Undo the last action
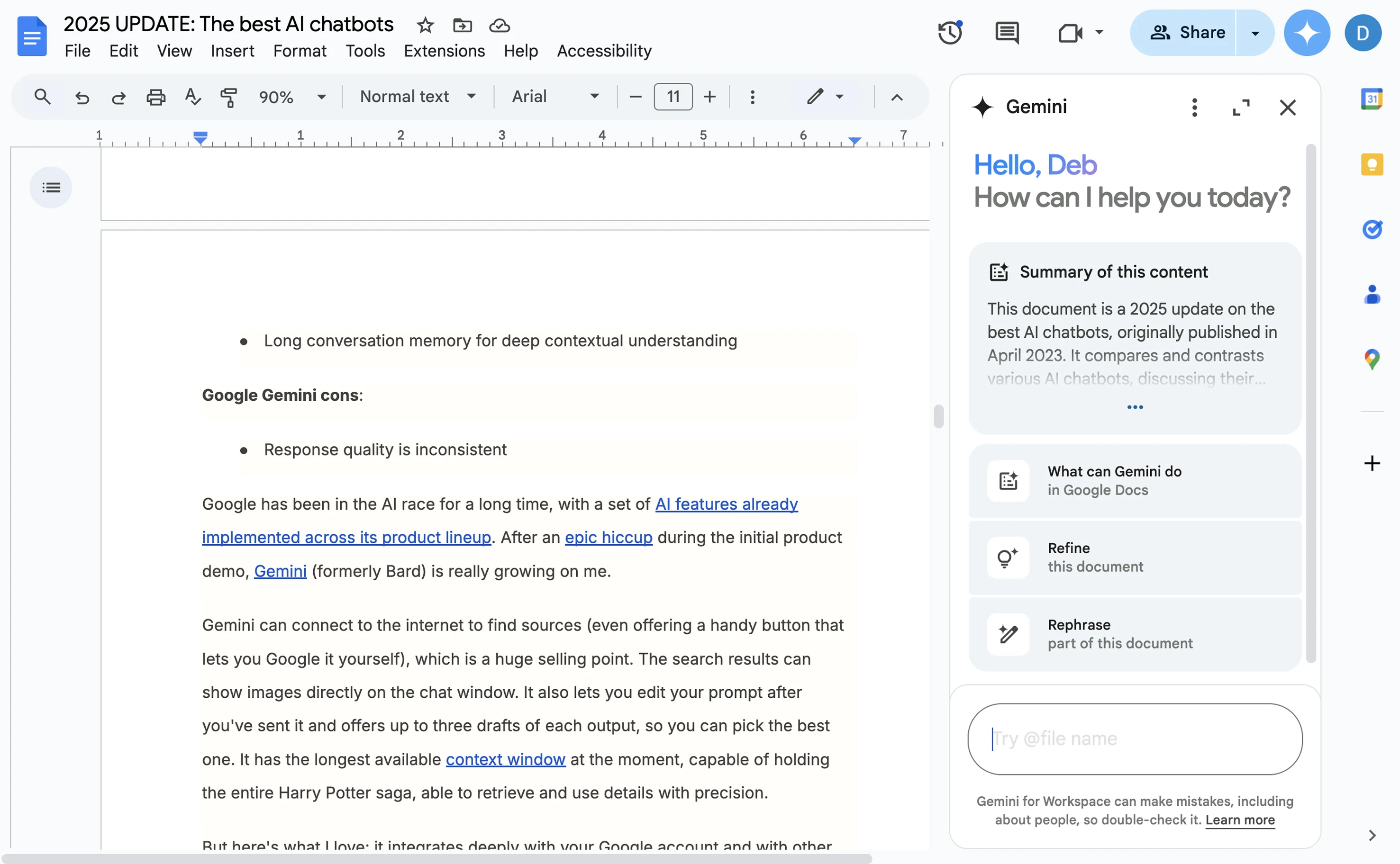Viewport: 1400px width, 864px height. (82, 97)
